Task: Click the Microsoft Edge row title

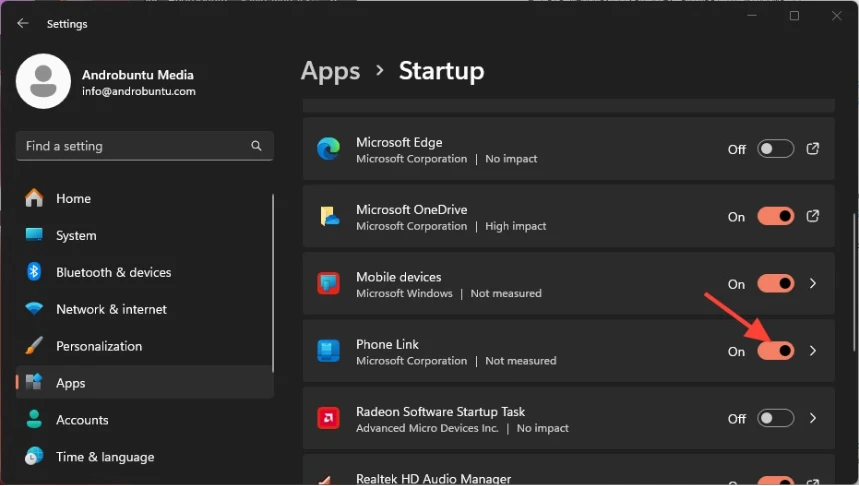Action: [399, 142]
